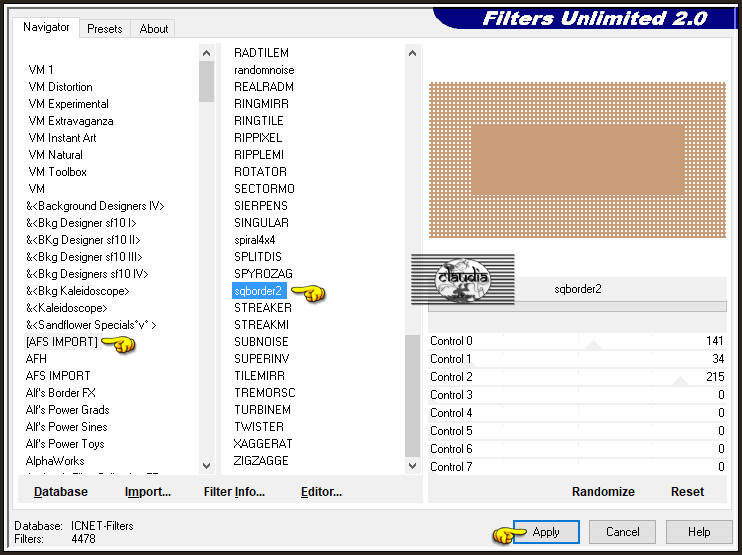Select the [AFS IMPORT] category
The width and height of the screenshot is (742, 555).
pos(62,342)
